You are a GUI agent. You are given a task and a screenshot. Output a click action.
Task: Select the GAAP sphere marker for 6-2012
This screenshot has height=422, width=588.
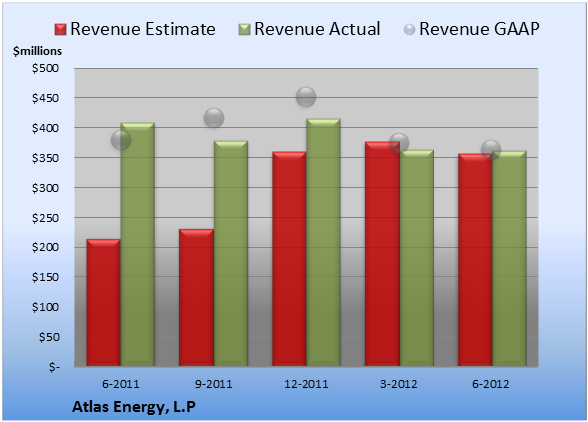pyautogui.click(x=491, y=150)
